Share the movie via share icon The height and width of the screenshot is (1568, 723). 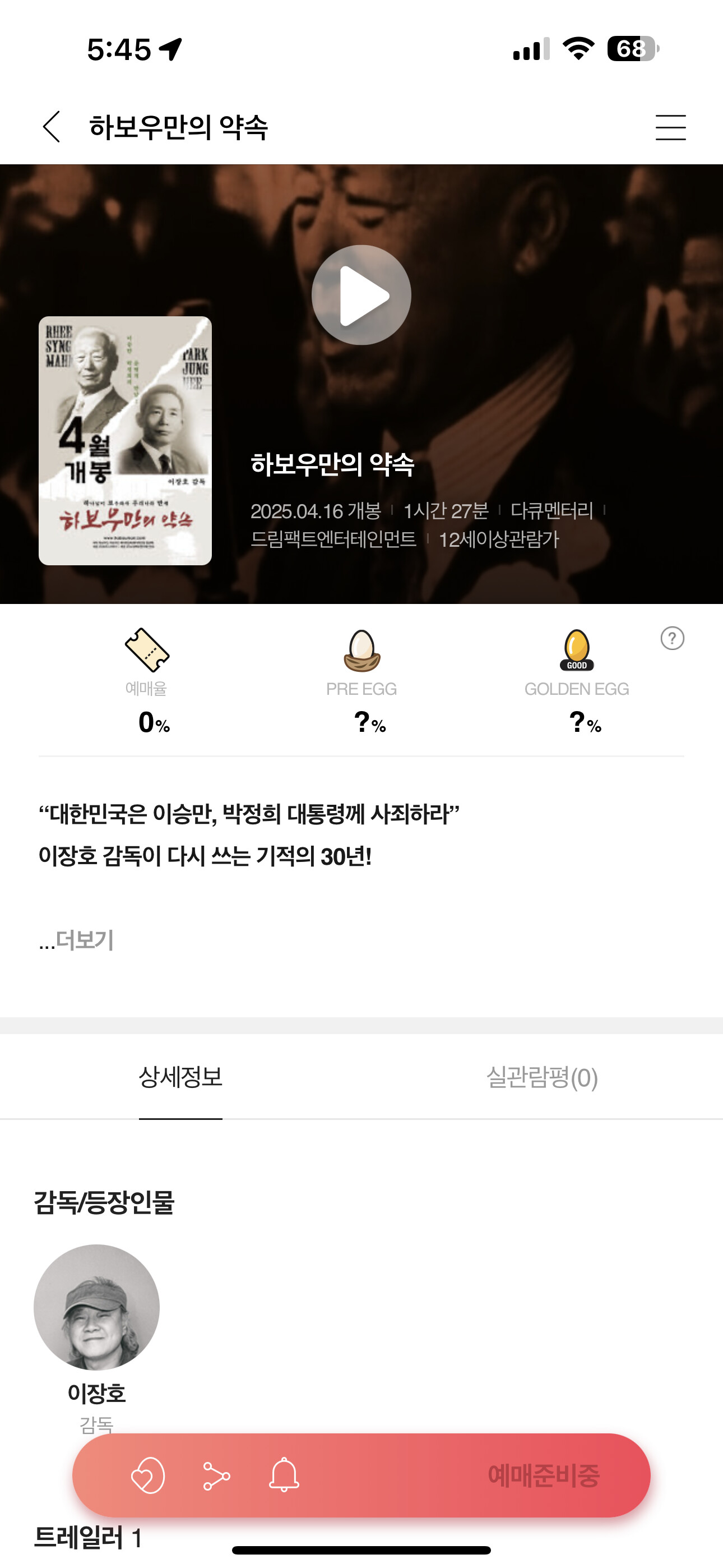click(x=216, y=1475)
